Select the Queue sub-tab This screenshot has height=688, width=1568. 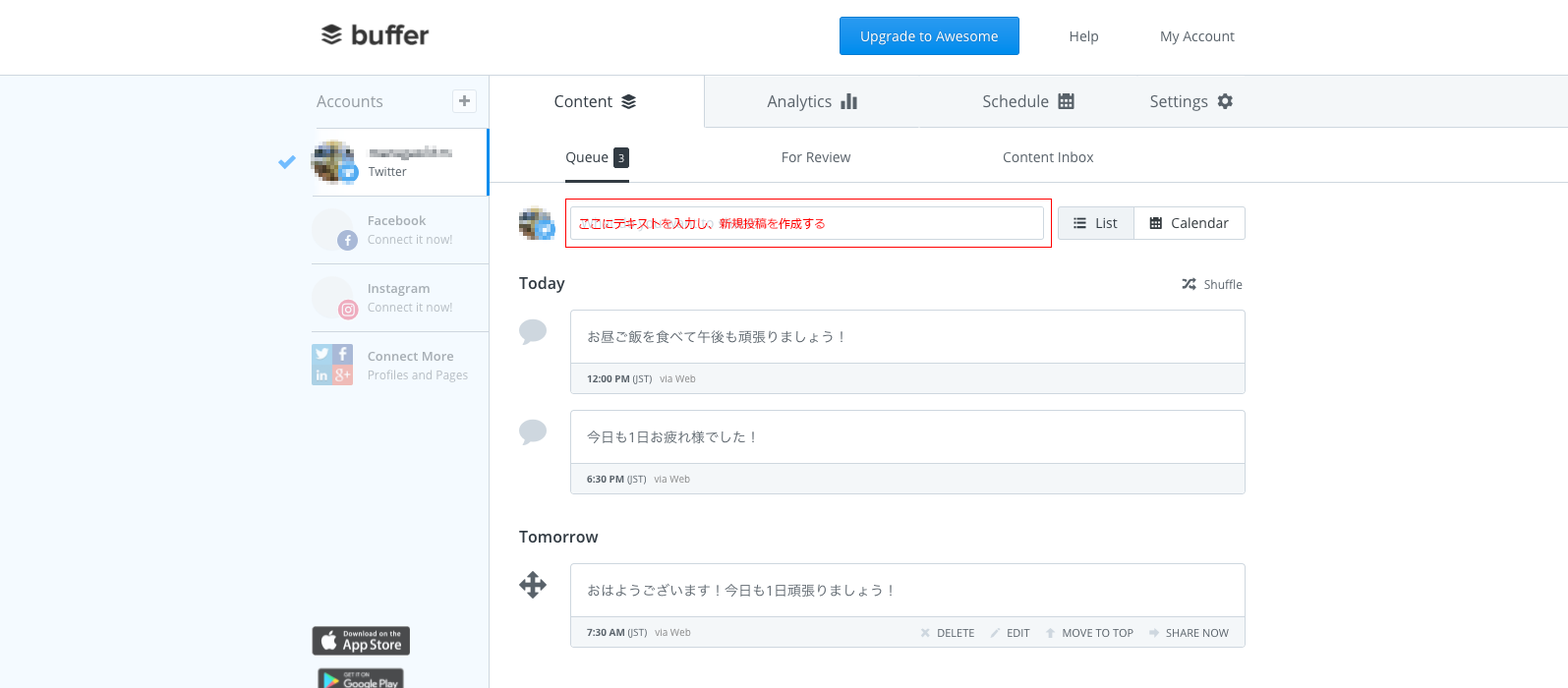pos(597,157)
